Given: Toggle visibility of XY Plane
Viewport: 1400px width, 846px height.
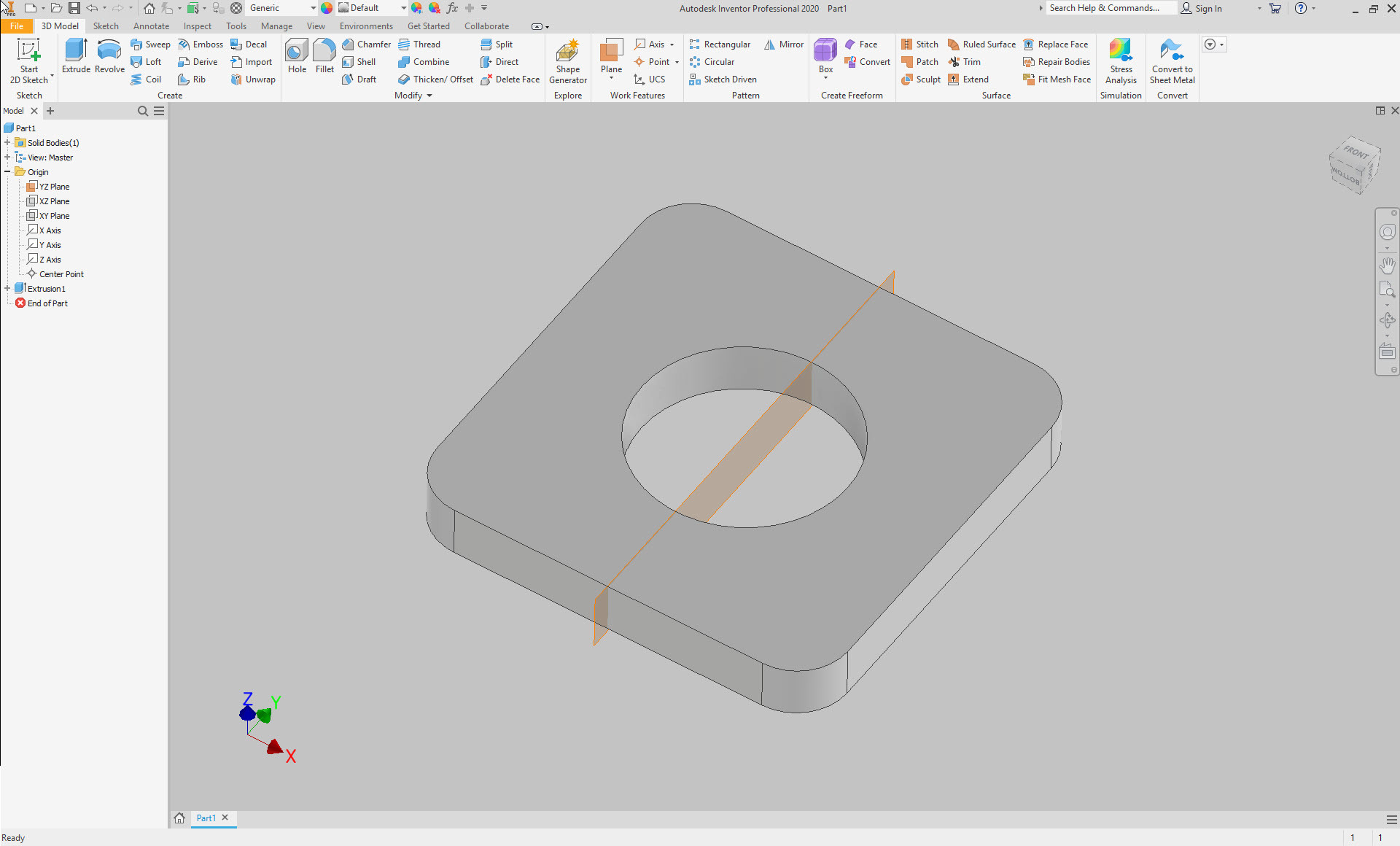Looking at the screenshot, I should (x=54, y=215).
